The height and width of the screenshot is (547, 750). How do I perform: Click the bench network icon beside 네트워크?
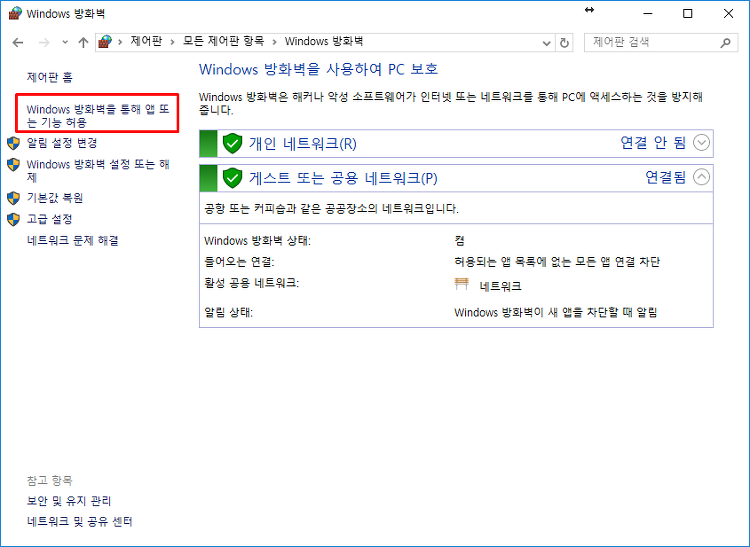pyautogui.click(x=462, y=284)
